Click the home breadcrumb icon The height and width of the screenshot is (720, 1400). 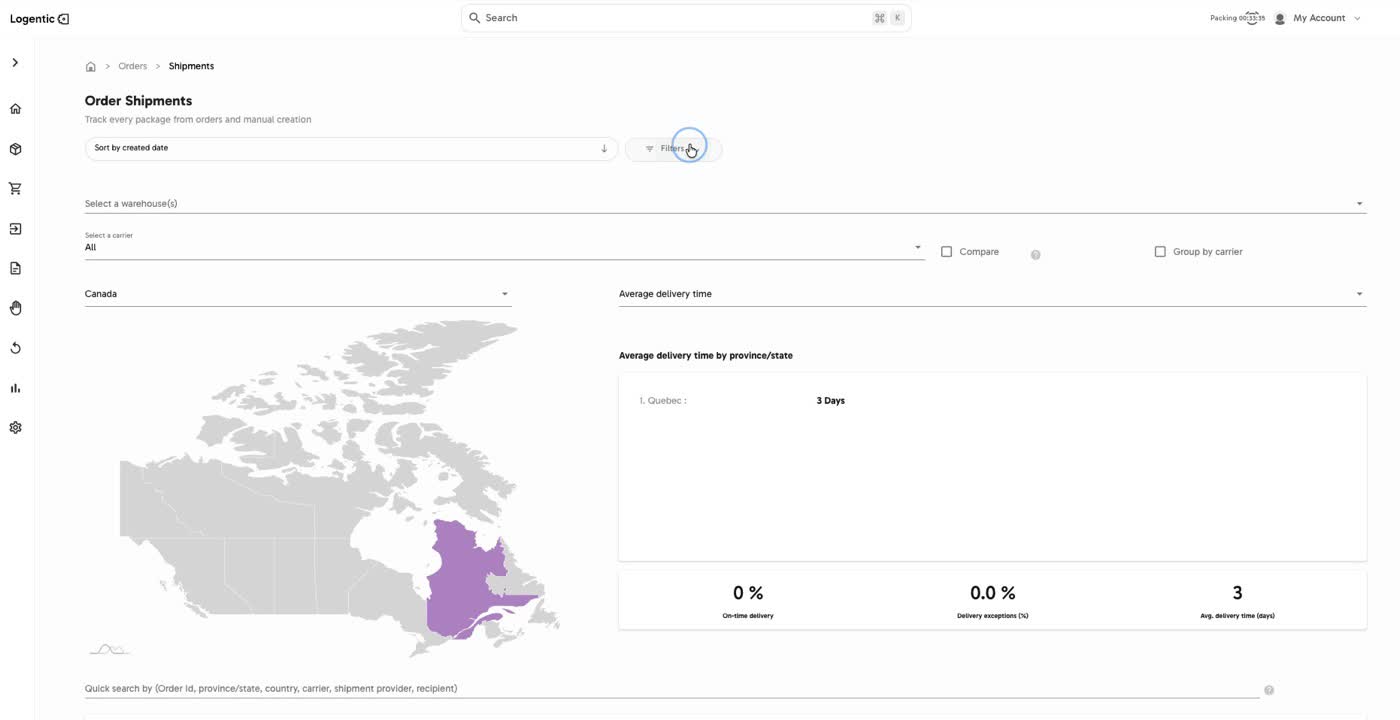point(91,67)
